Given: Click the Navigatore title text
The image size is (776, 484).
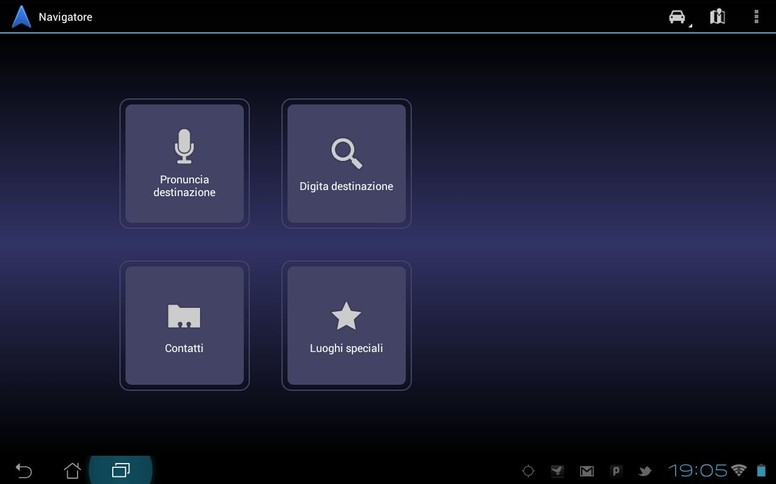Looking at the screenshot, I should pos(66,17).
